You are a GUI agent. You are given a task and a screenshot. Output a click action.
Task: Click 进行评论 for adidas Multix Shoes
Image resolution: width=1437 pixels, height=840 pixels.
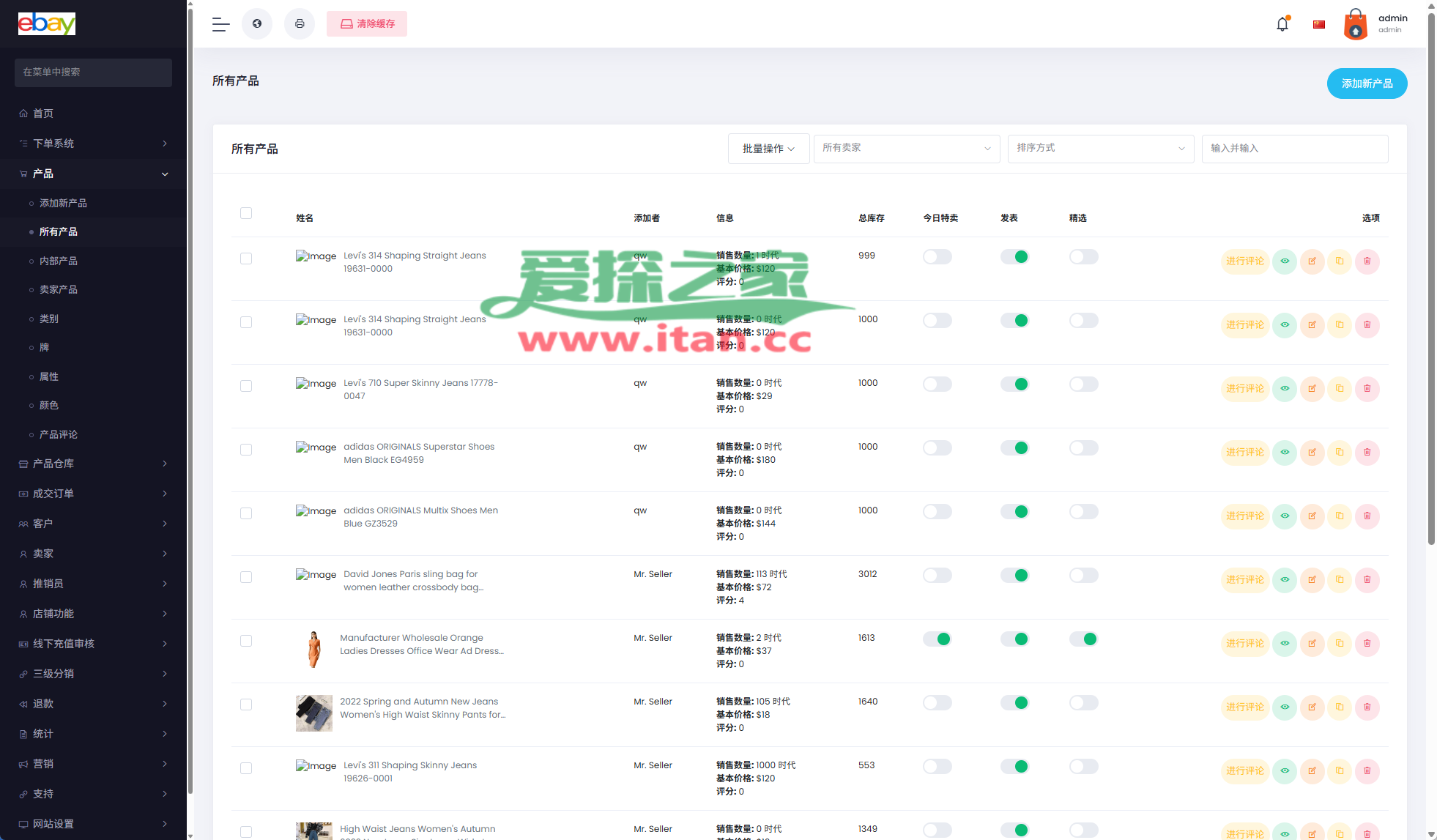point(1245,516)
